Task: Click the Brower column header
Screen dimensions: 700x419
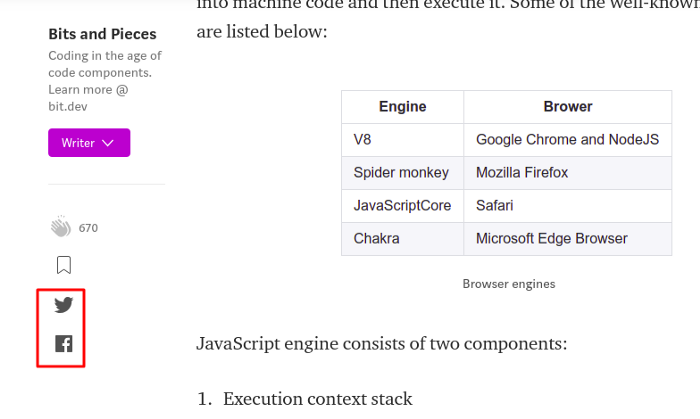Action: pyautogui.click(x=567, y=107)
